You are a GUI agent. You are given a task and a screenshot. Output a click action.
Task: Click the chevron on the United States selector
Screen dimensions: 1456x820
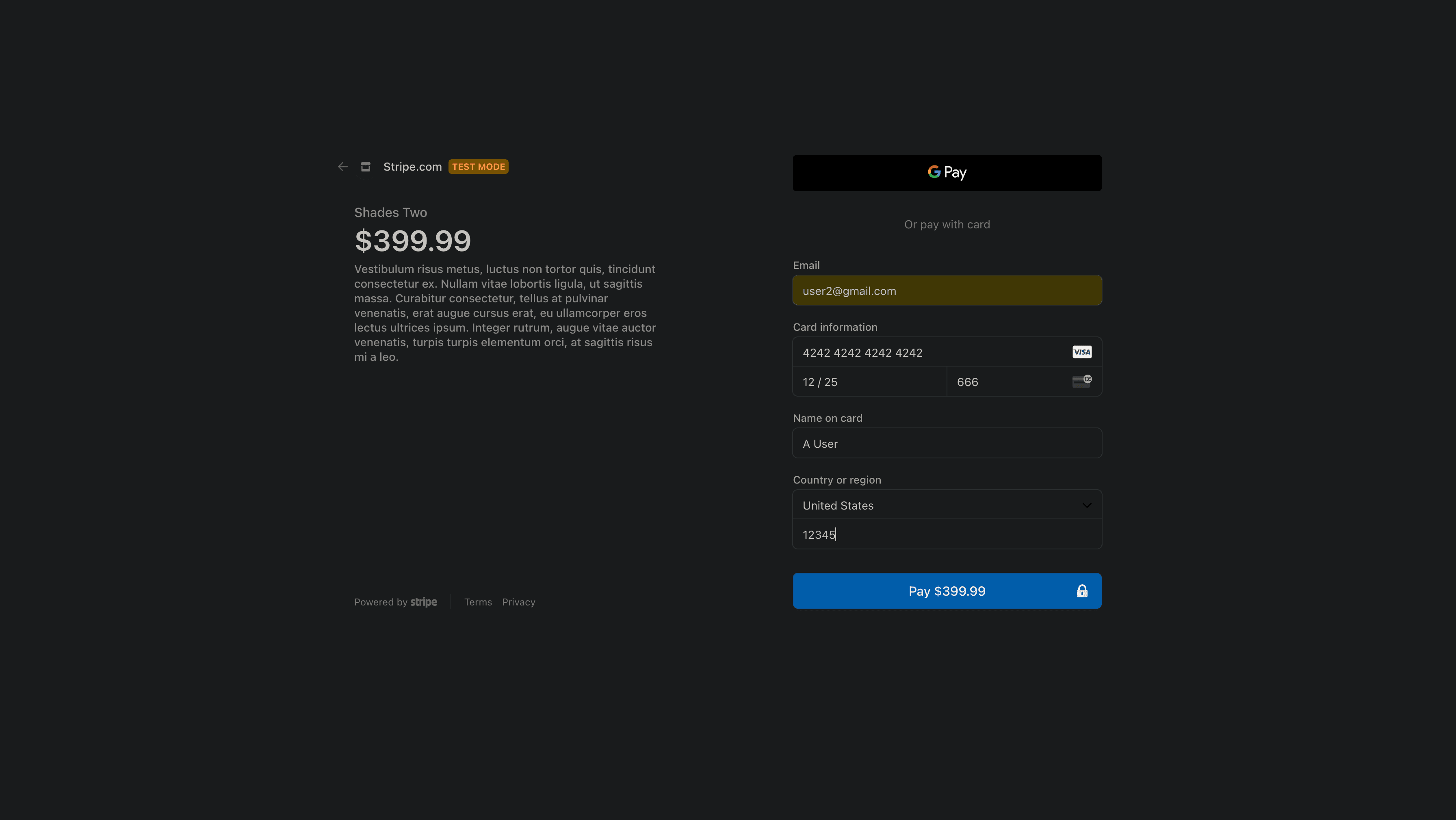coord(1086,504)
